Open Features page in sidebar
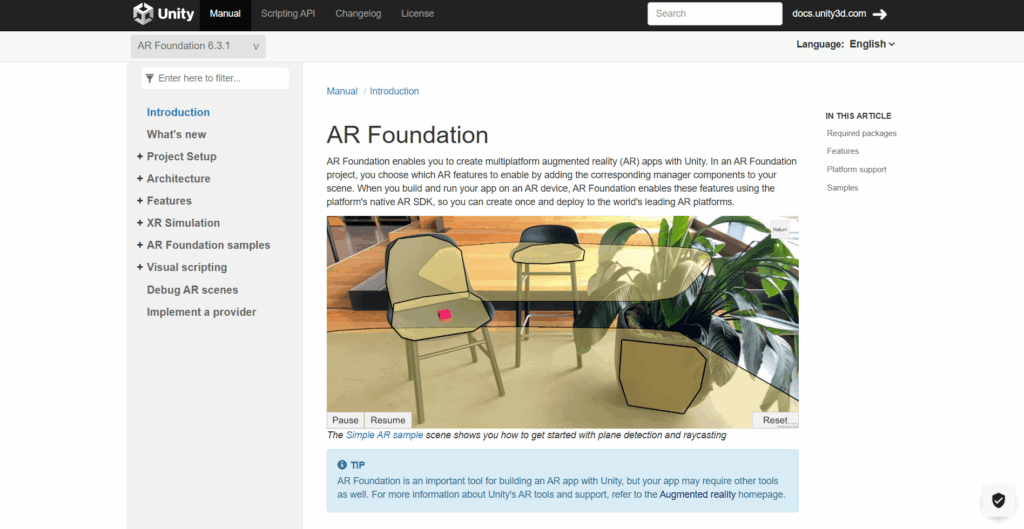 [x=169, y=201]
